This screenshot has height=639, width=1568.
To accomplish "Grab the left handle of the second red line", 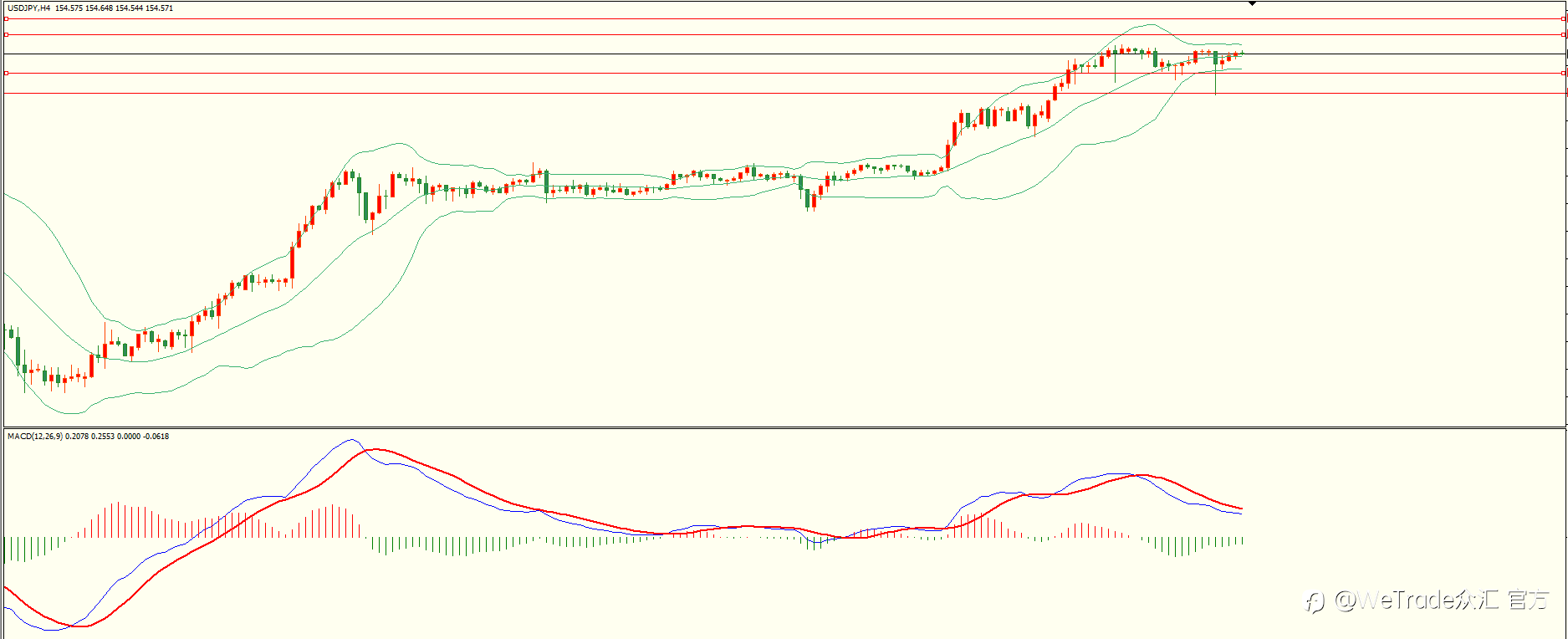I will pyautogui.click(x=7, y=34).
